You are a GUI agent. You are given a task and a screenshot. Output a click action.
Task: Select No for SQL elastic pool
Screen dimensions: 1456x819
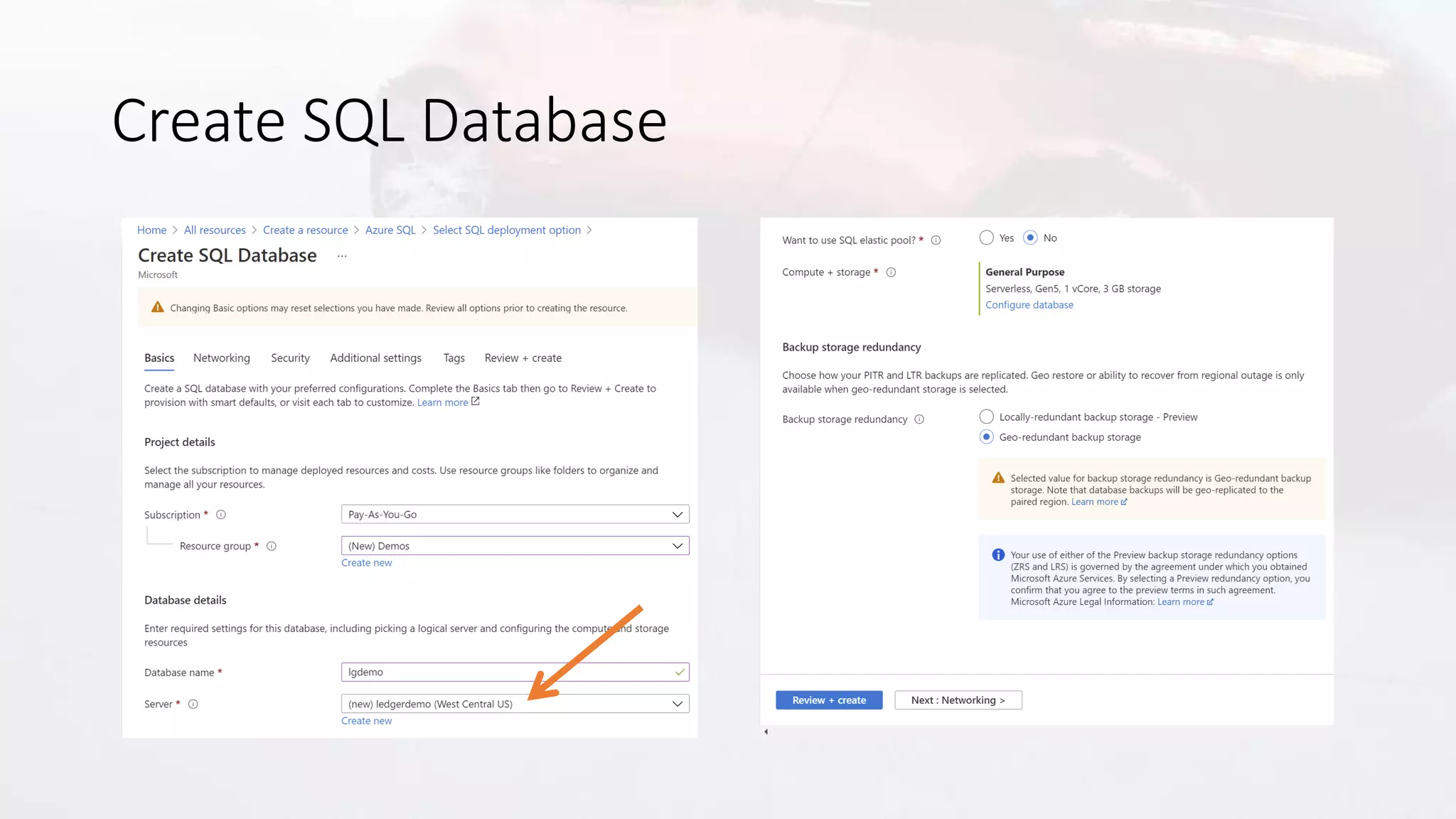click(x=1030, y=237)
